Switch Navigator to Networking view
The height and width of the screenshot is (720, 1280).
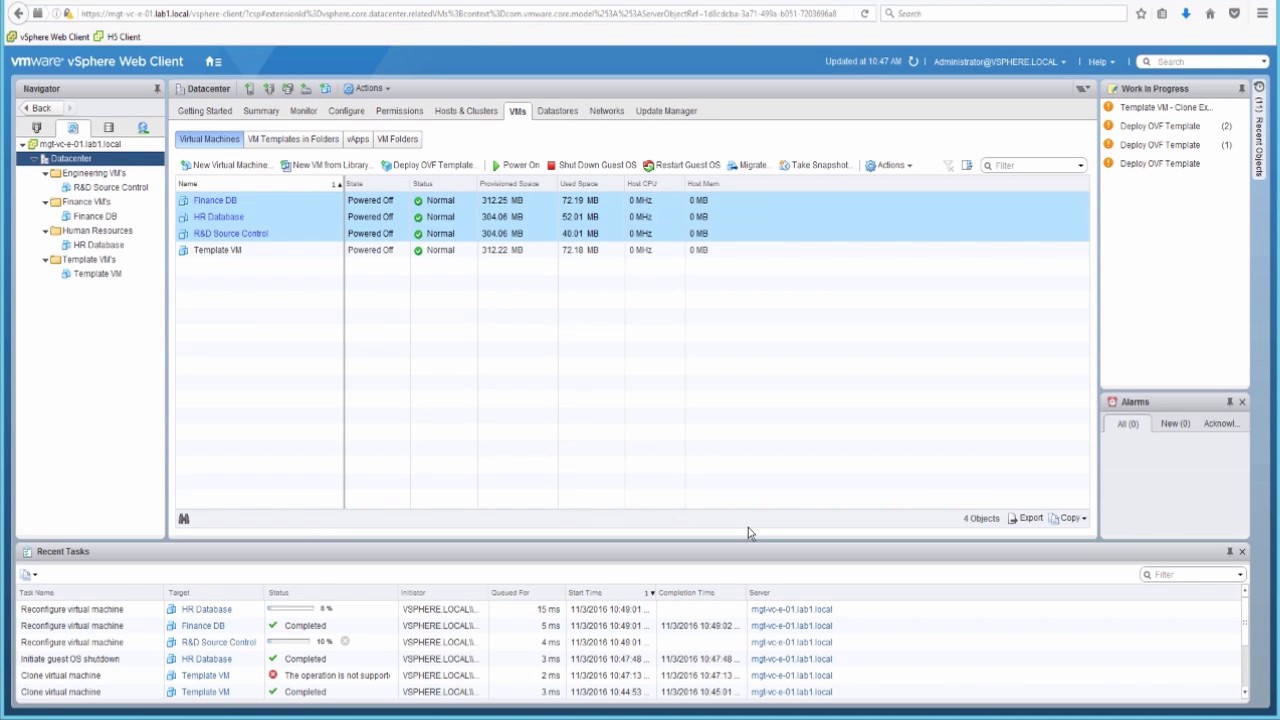click(x=143, y=128)
